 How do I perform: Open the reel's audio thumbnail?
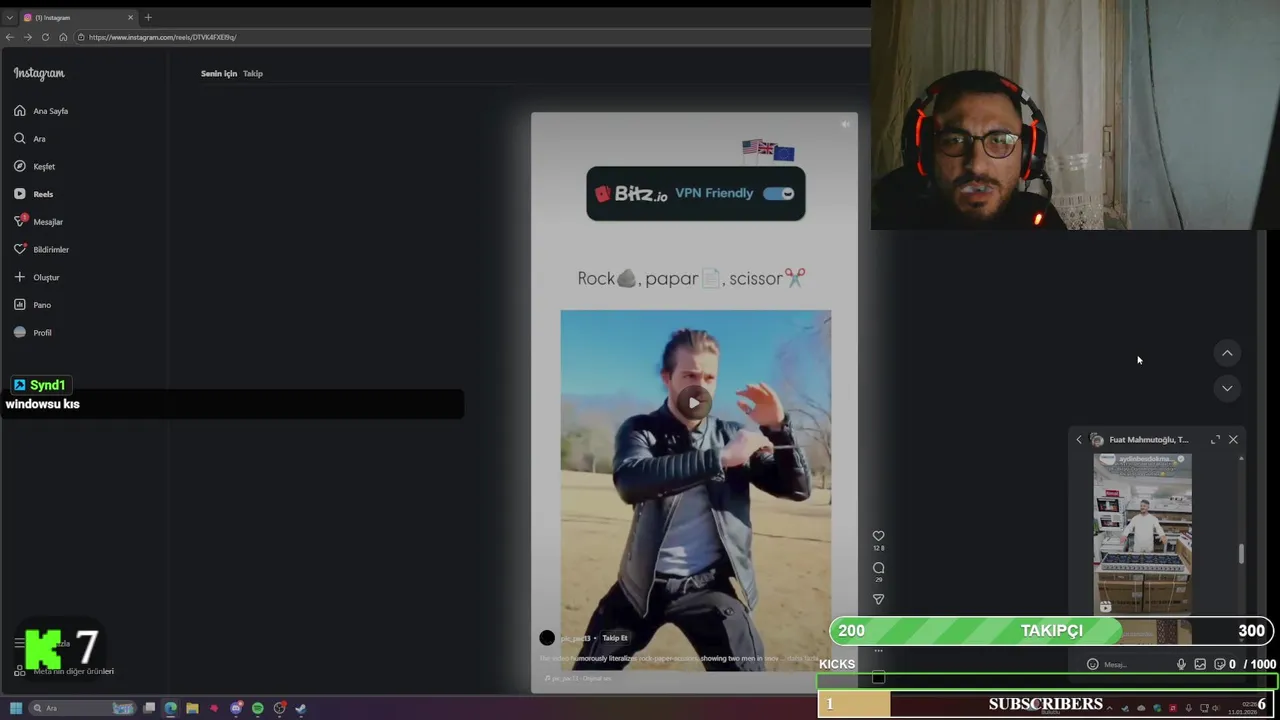(878, 678)
